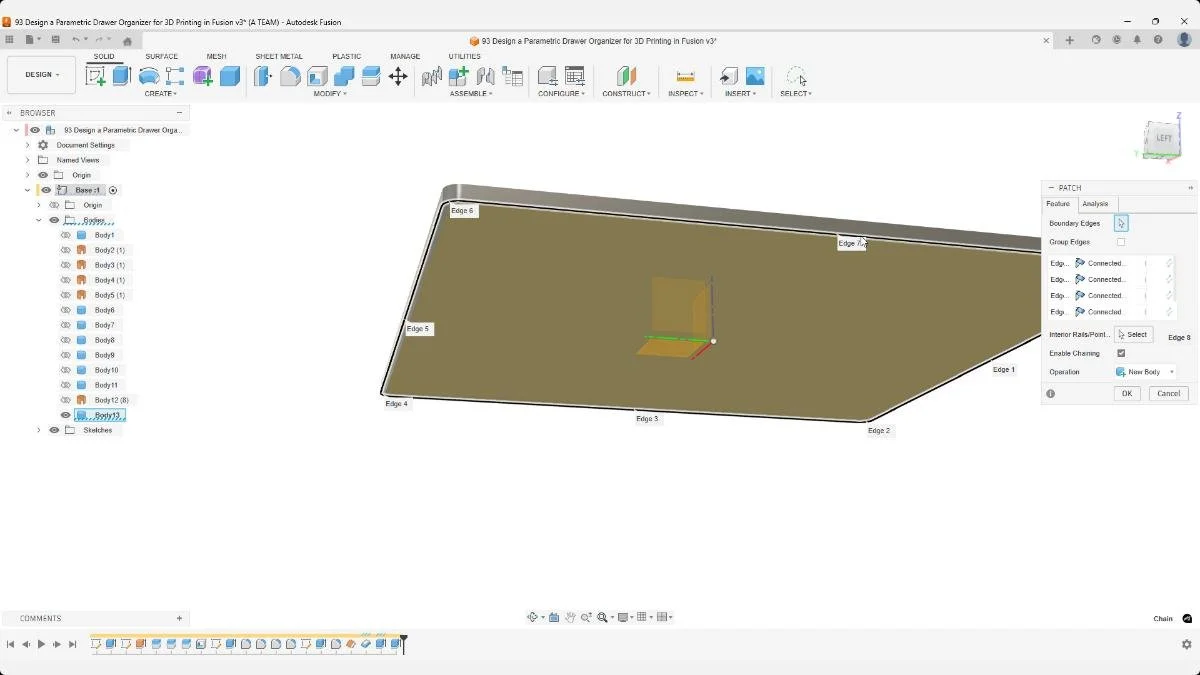Disable the Enable Chaining checkbox
Image resolution: width=1200 pixels, height=675 pixels.
pos(1120,353)
